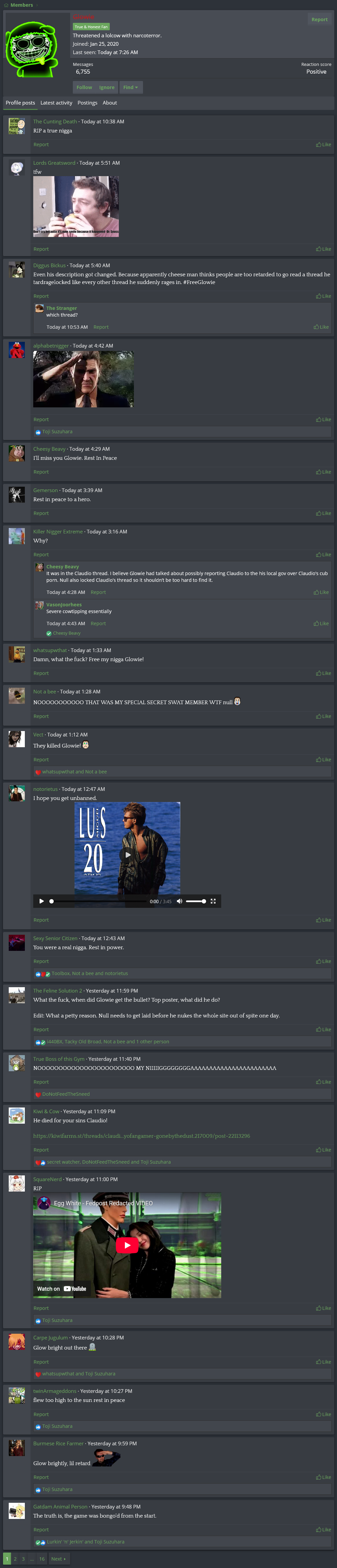Mute the media player volume icon
This screenshot has height=1568, width=337.
click(180, 901)
